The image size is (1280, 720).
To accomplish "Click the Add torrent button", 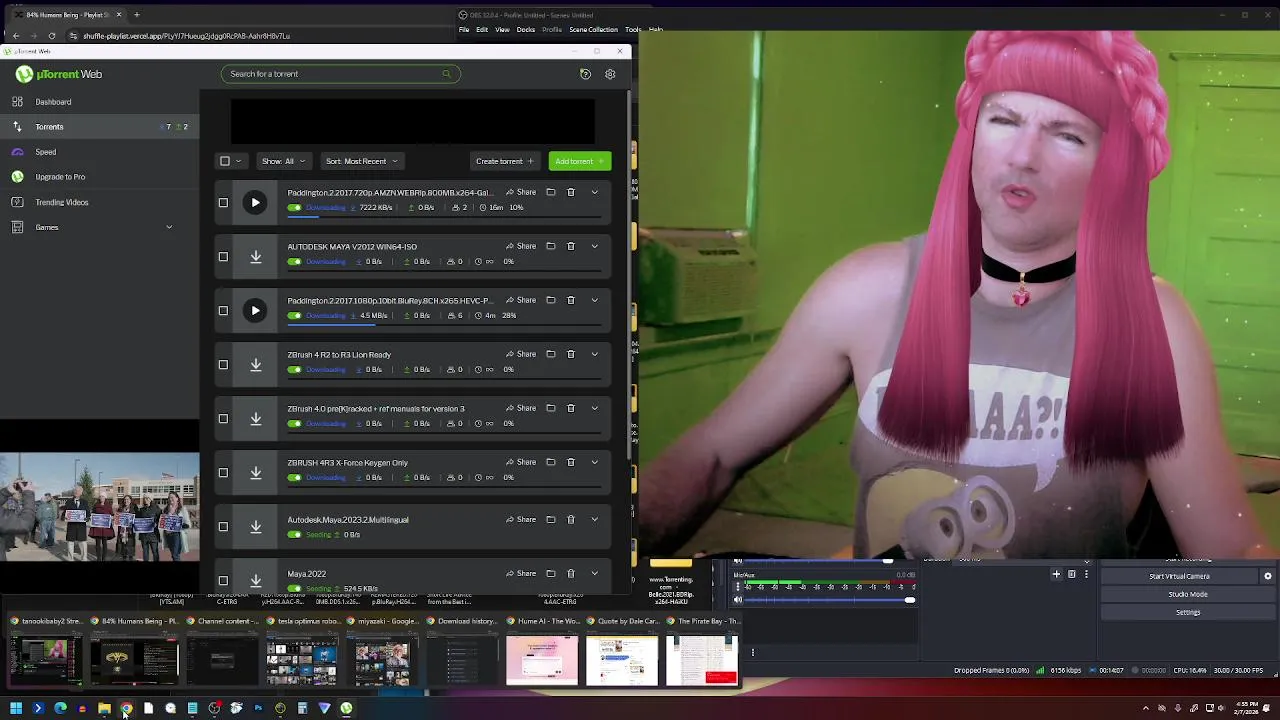I will [580, 161].
